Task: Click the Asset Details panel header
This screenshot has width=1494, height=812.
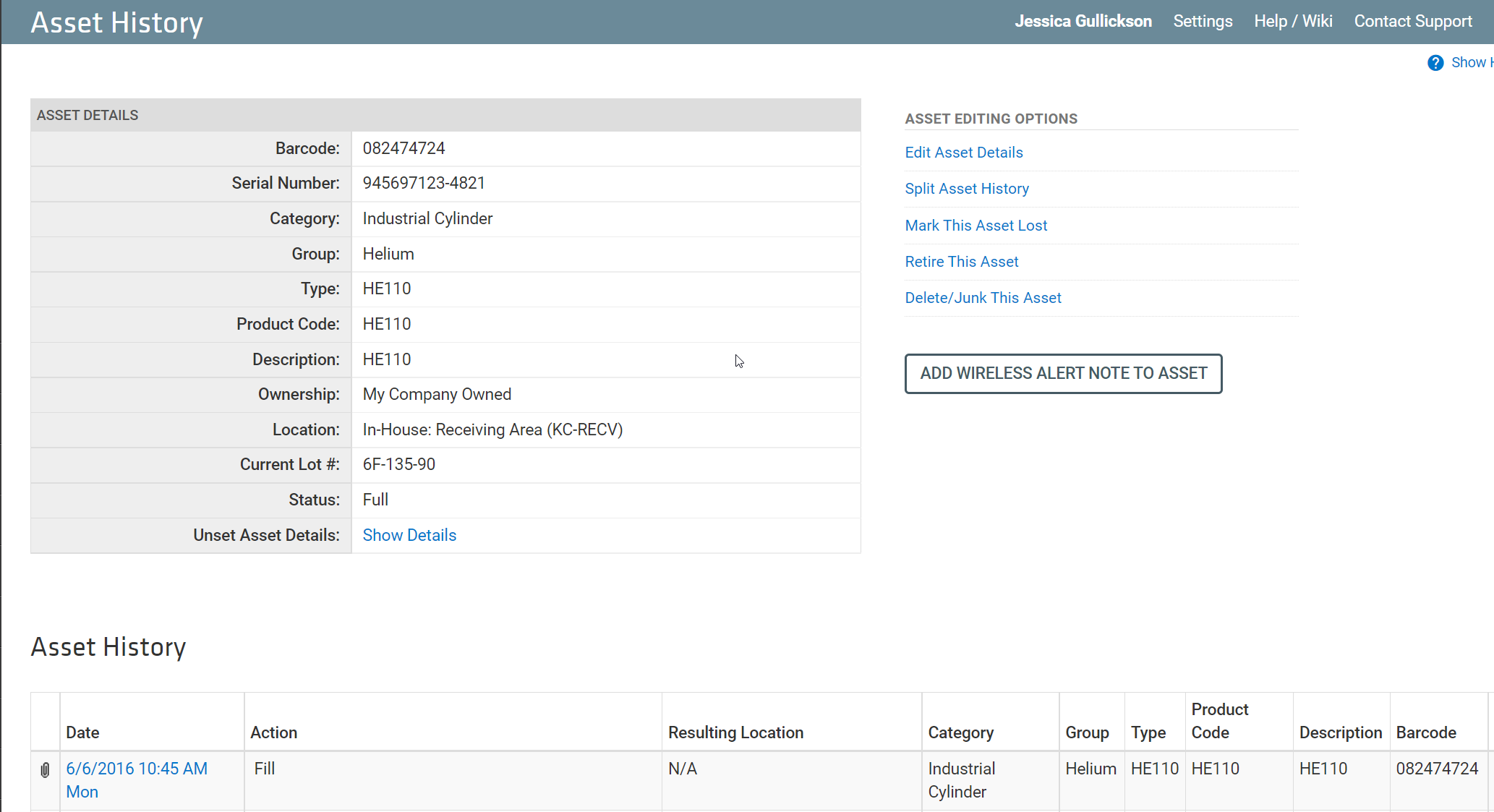Action: pyautogui.click(x=445, y=115)
